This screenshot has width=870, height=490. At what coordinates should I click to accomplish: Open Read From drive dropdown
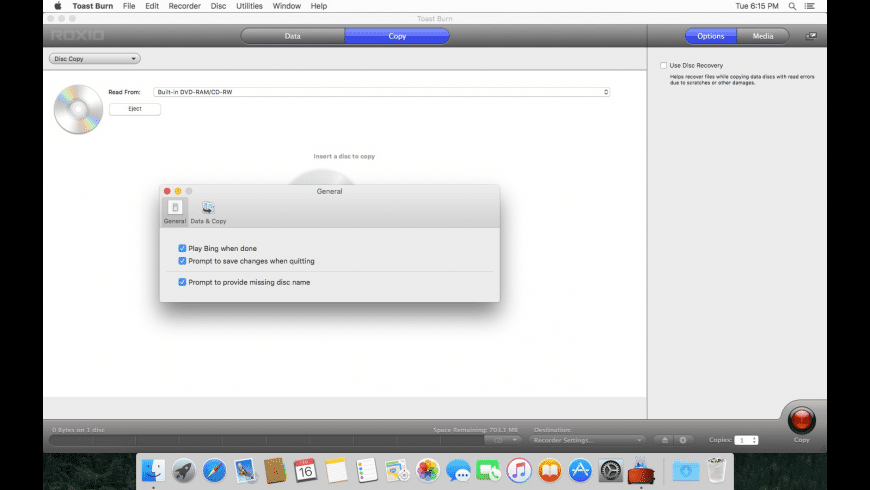coord(382,92)
